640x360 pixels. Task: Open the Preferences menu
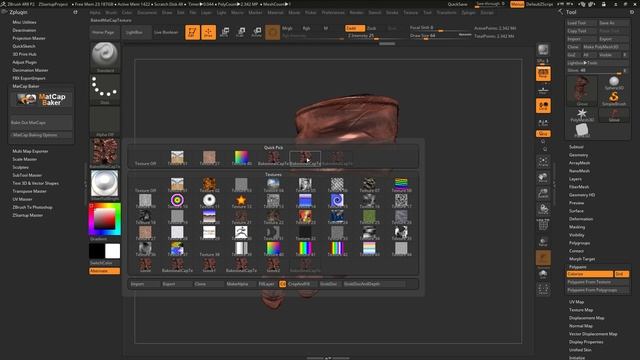tap(333, 13)
